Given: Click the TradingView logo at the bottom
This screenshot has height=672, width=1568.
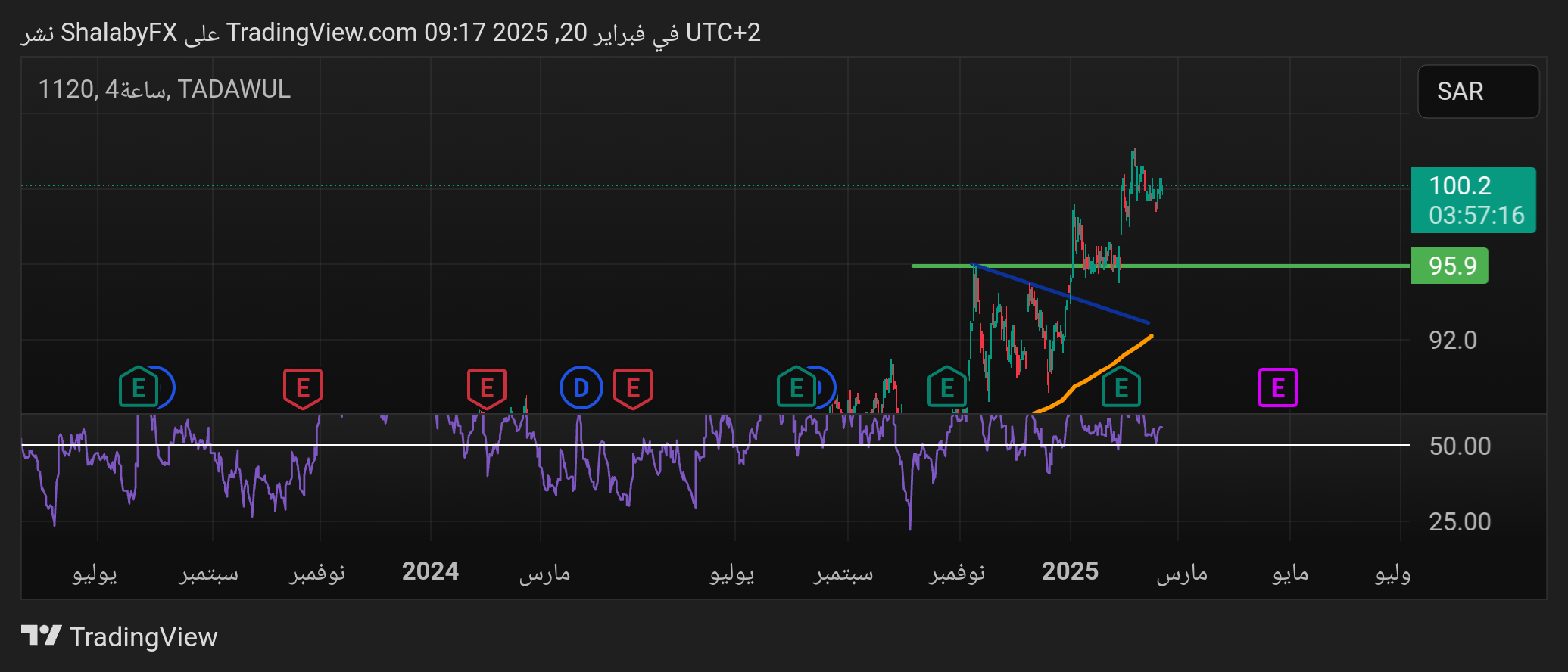Looking at the screenshot, I should point(119,636).
